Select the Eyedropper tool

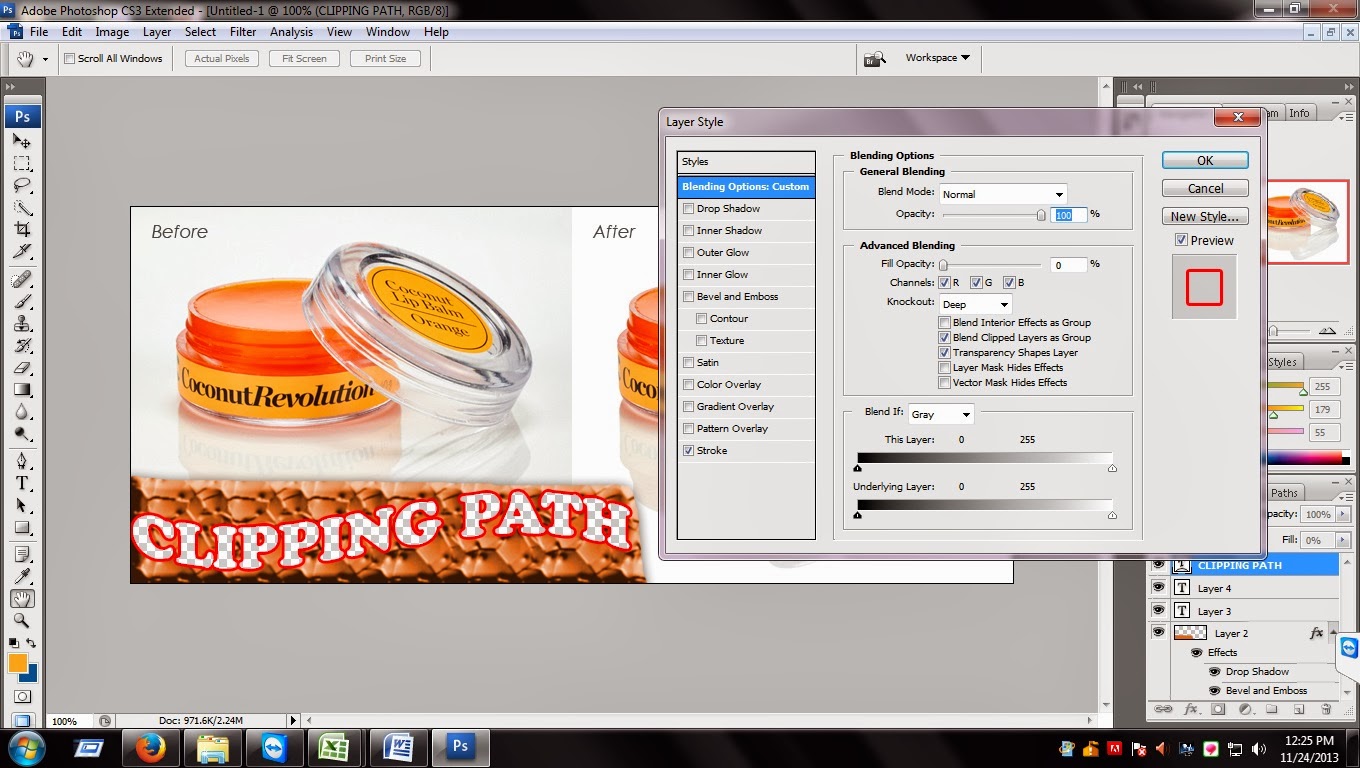[22, 576]
